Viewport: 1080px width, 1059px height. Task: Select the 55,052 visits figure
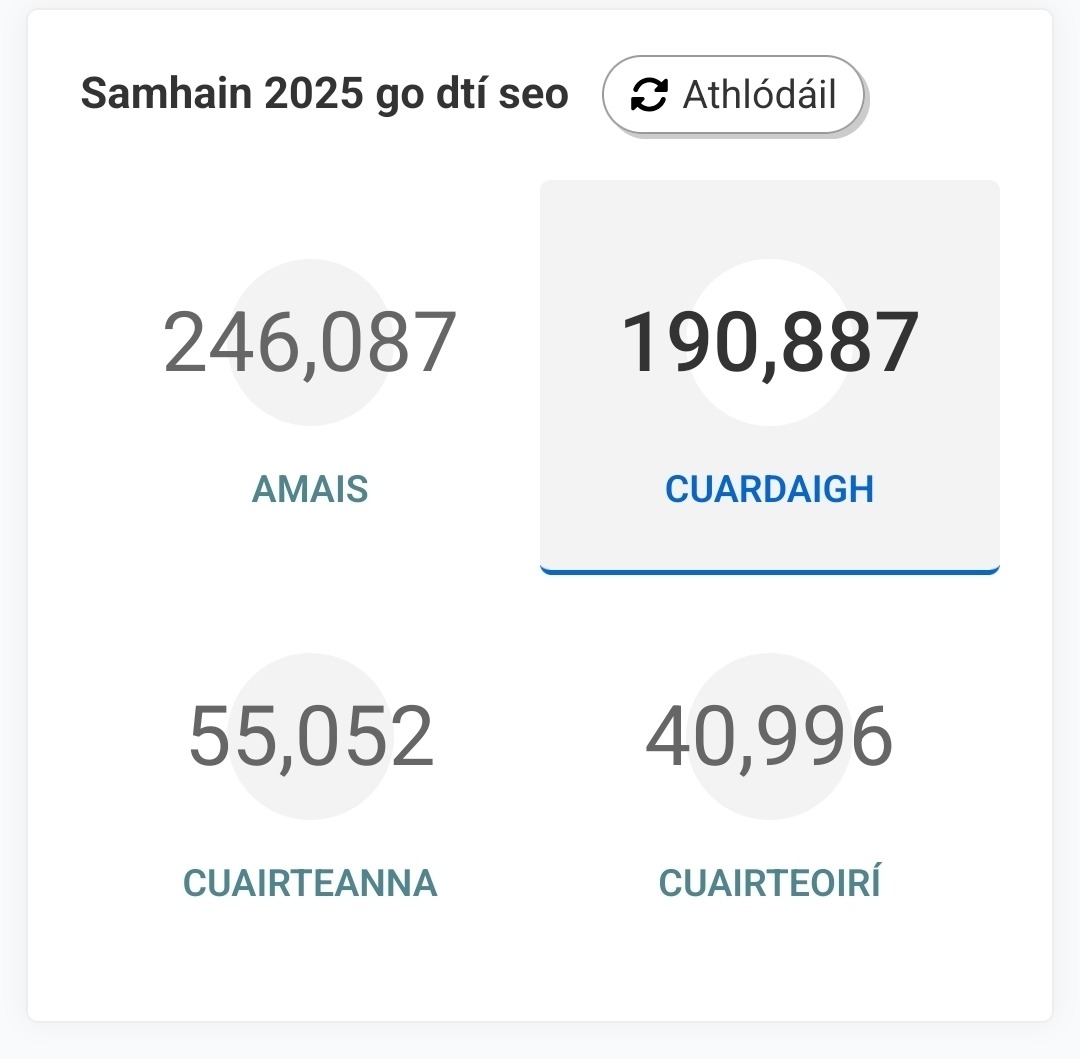click(310, 737)
